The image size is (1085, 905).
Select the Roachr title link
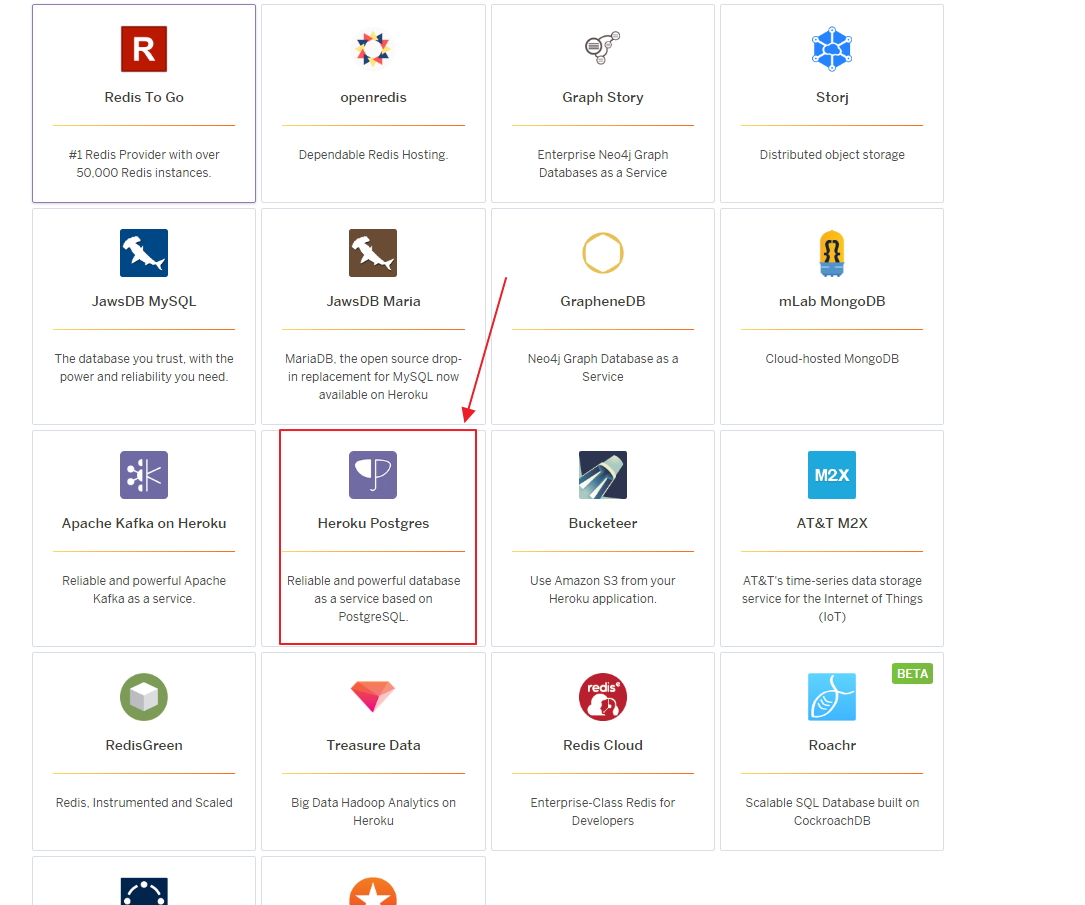click(x=832, y=746)
